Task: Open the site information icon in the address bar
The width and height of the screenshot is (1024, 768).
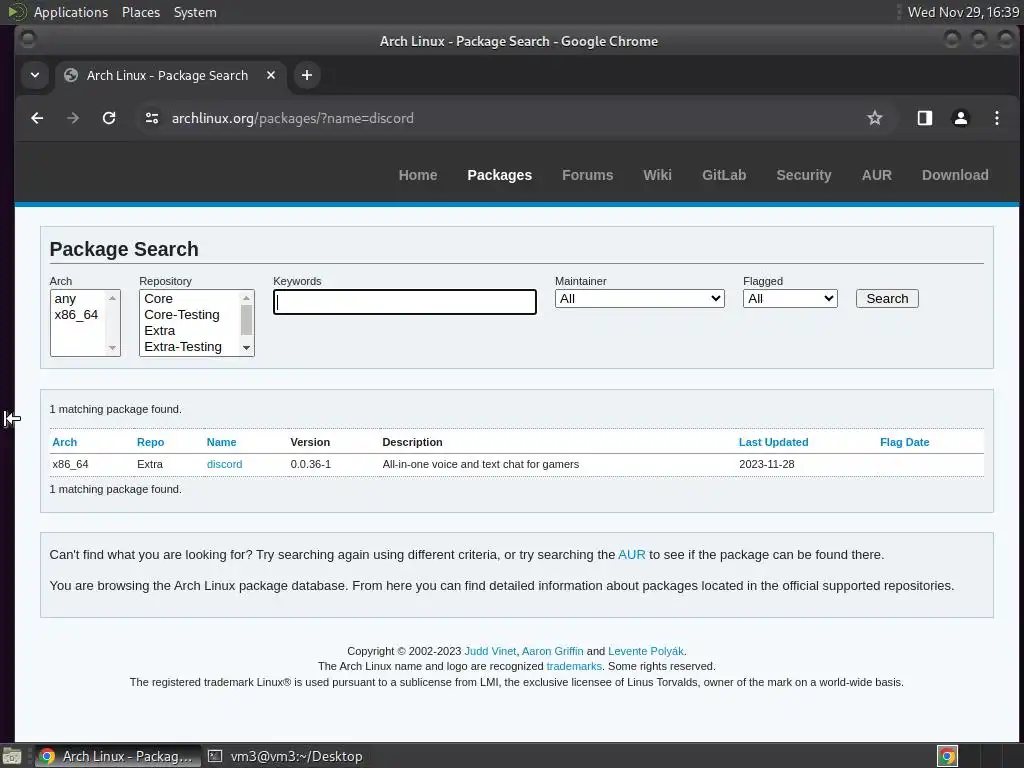Action: coord(152,118)
